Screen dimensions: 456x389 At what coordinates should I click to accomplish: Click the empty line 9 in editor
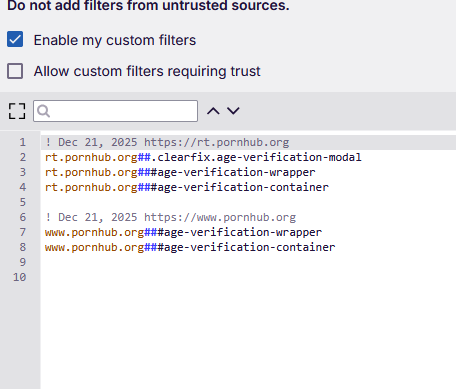point(248,262)
